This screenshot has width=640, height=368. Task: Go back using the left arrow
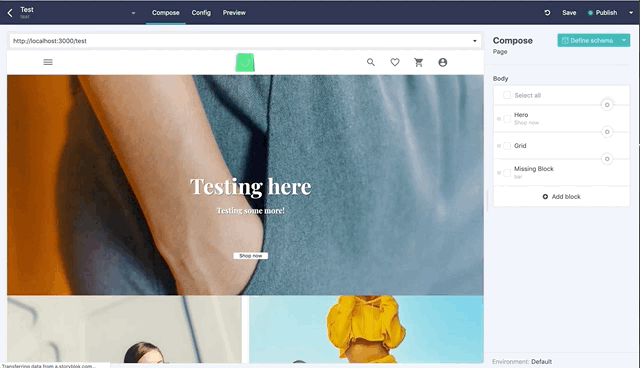click(x=10, y=13)
